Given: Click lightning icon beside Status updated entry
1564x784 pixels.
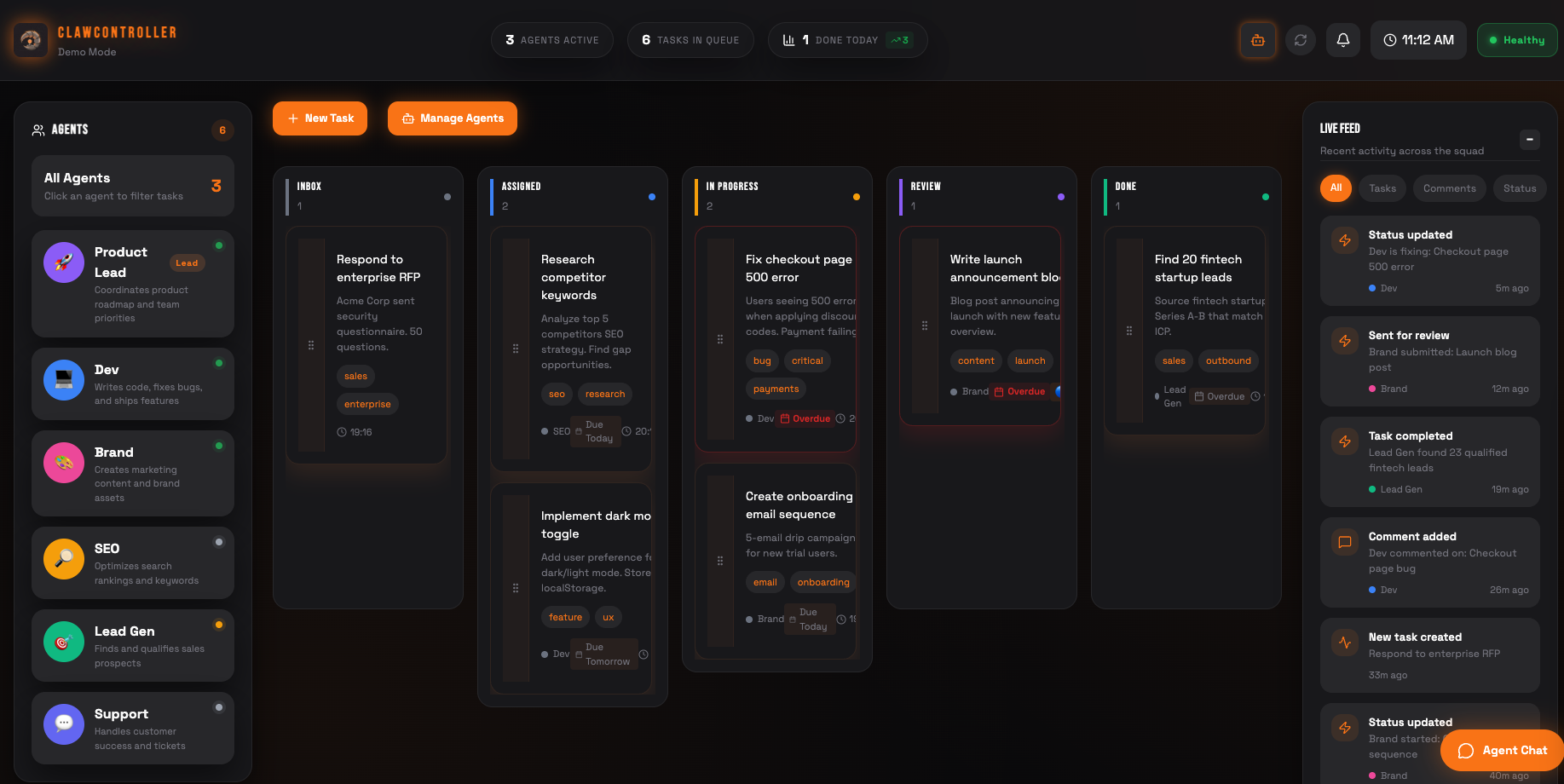Looking at the screenshot, I should click(x=1345, y=240).
